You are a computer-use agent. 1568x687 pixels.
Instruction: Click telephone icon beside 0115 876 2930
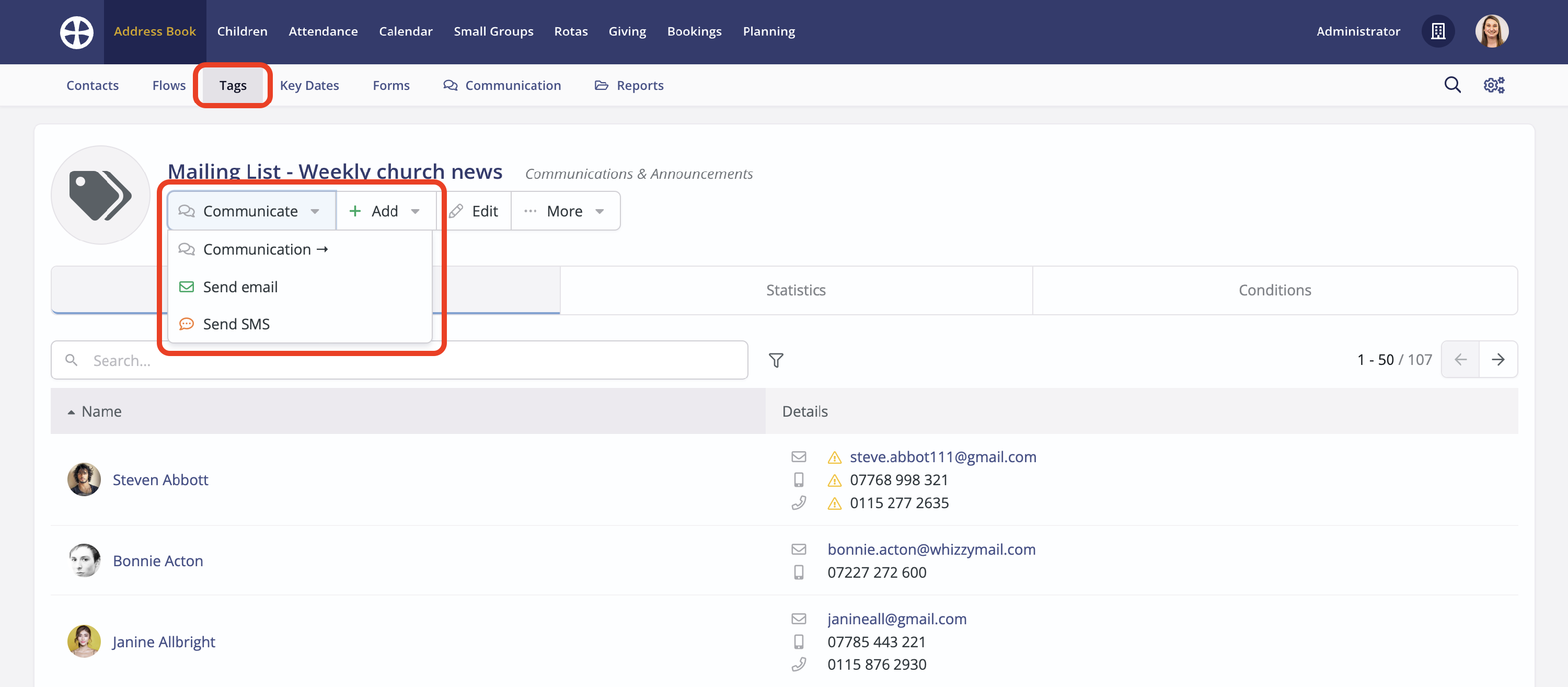click(x=799, y=665)
